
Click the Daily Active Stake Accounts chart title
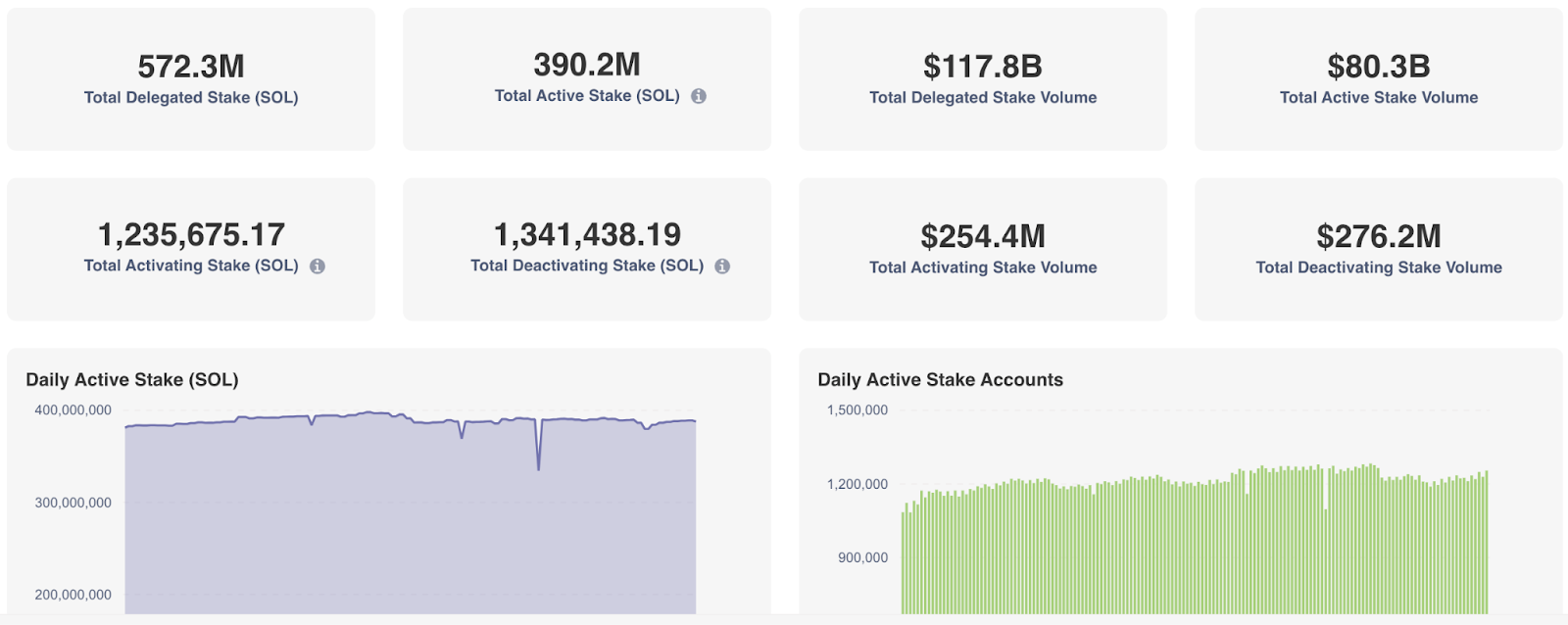(940, 380)
